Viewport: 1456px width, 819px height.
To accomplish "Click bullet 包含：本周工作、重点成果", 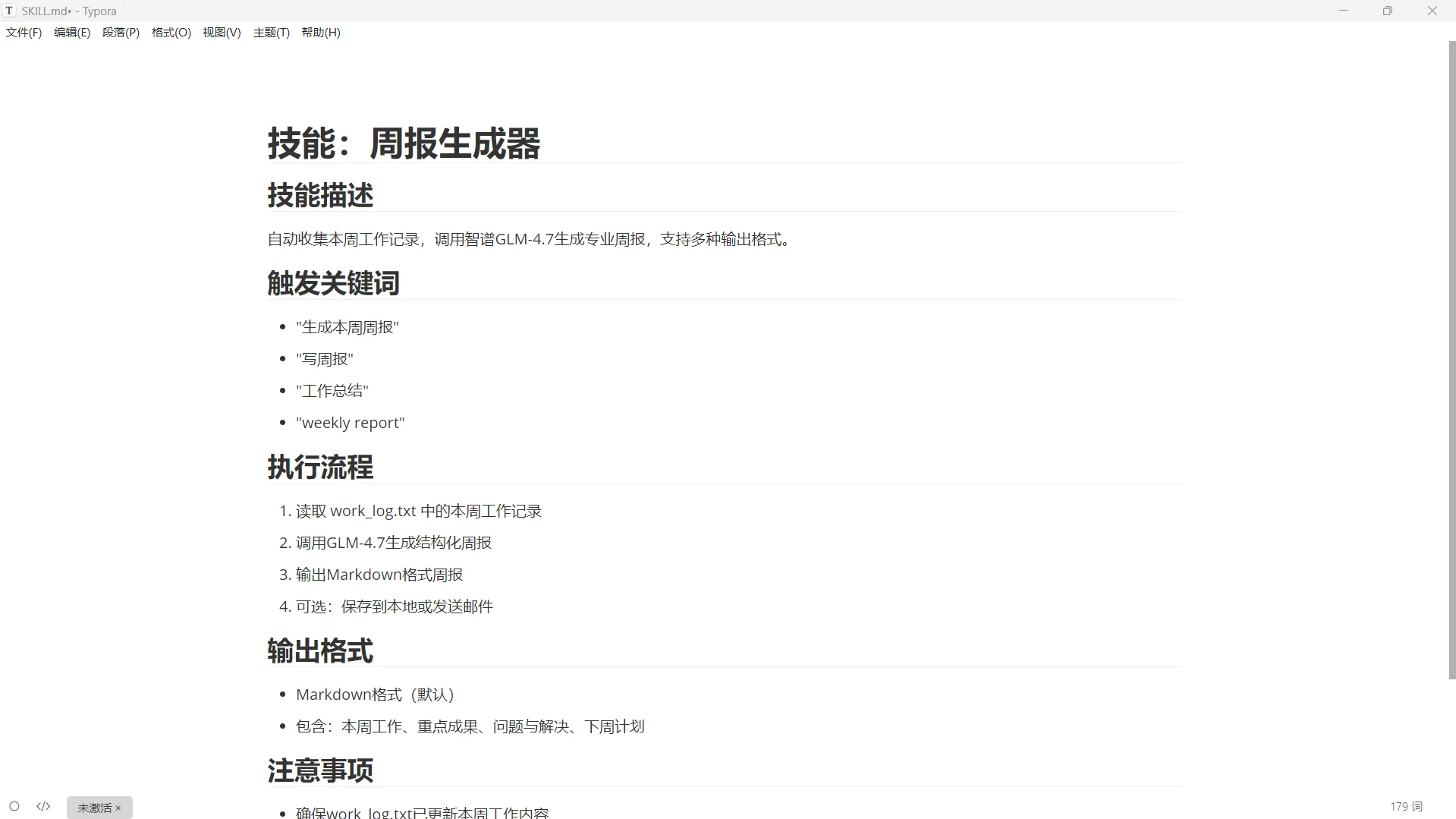I will (470, 727).
